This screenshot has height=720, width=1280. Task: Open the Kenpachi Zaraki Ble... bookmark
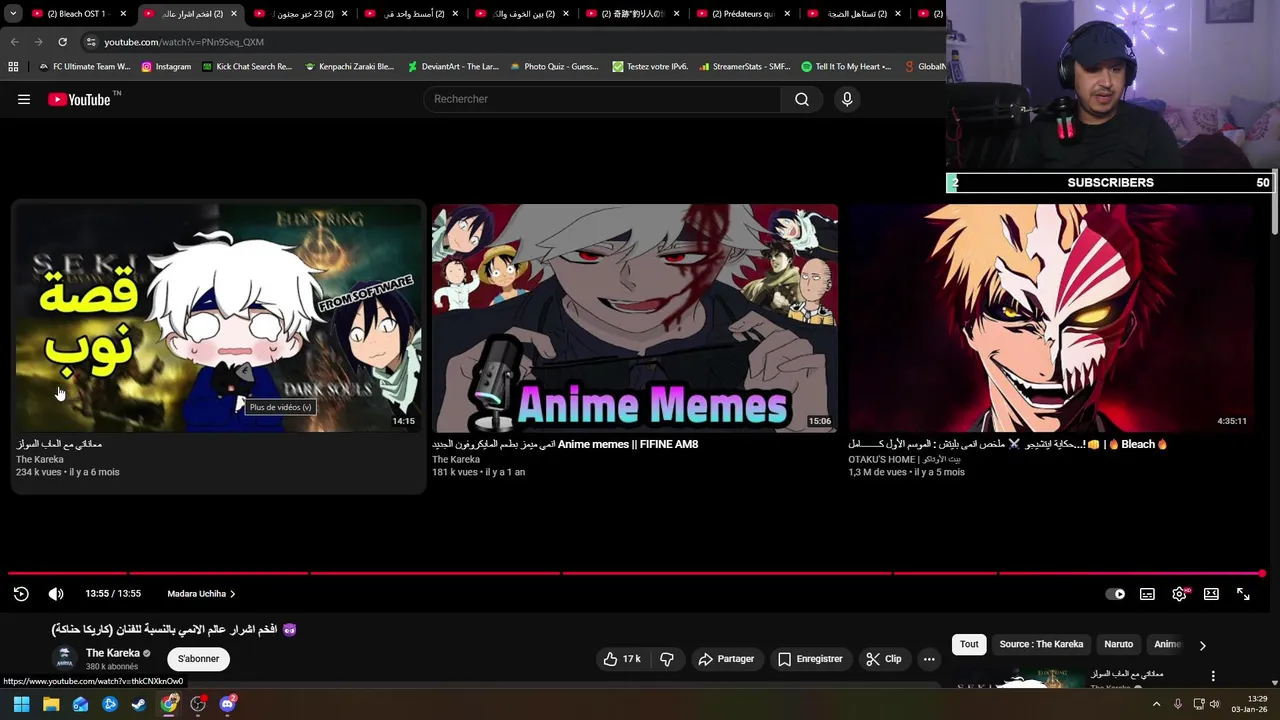click(349, 67)
